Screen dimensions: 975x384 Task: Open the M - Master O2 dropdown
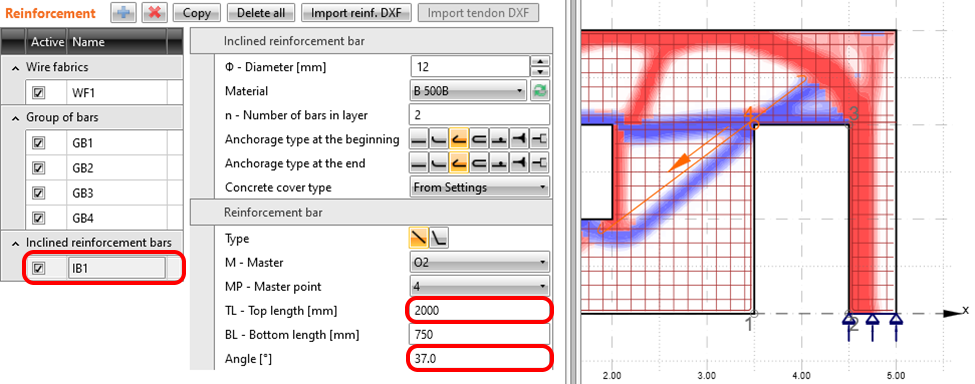[x=480, y=262]
